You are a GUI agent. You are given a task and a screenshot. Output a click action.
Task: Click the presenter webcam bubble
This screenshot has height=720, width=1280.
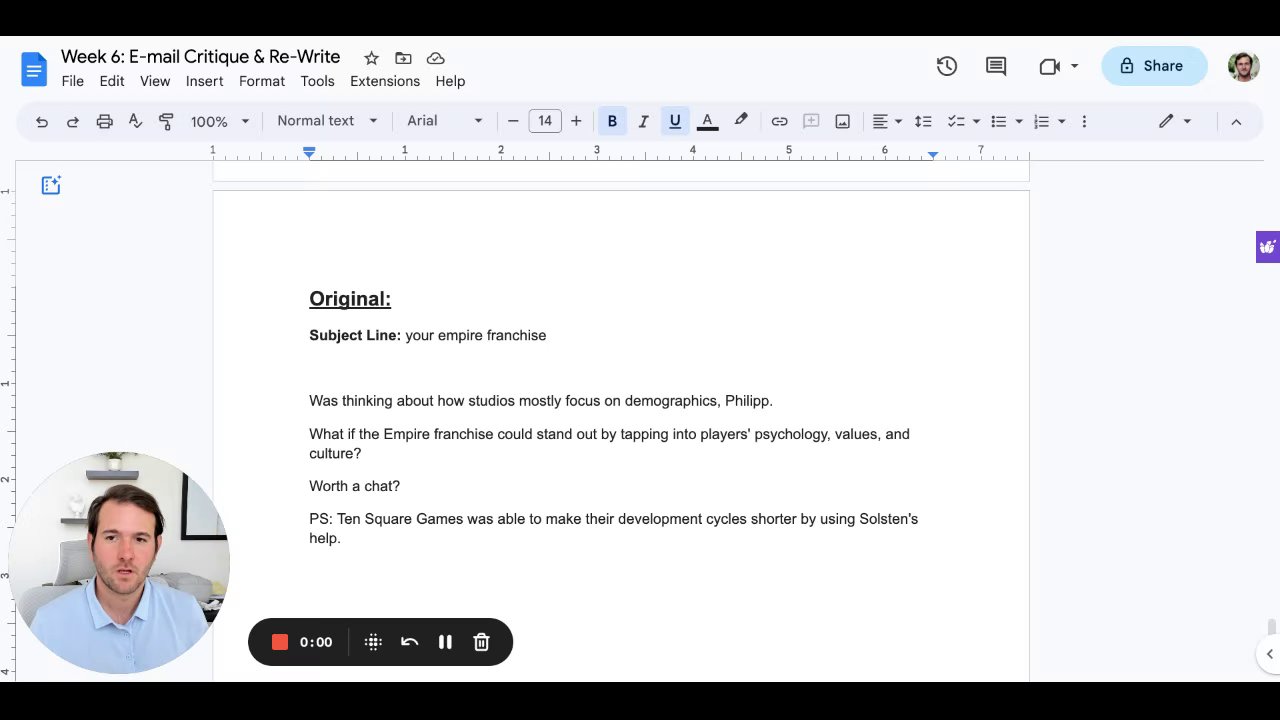coord(119,562)
